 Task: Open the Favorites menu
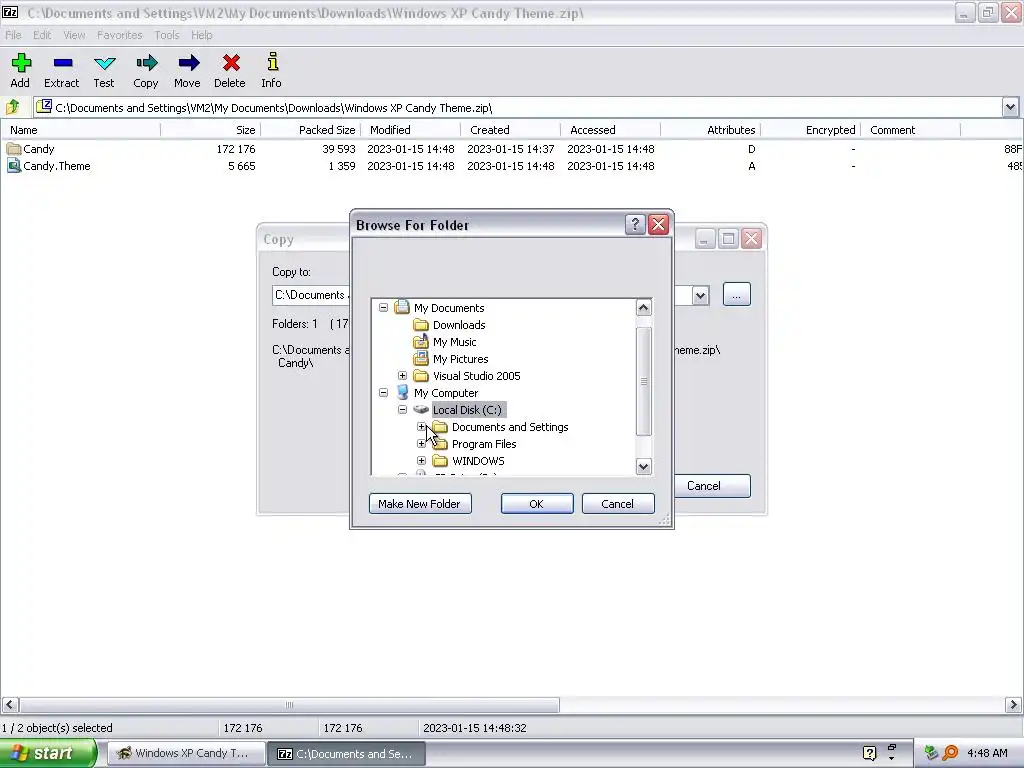pyautogui.click(x=120, y=35)
